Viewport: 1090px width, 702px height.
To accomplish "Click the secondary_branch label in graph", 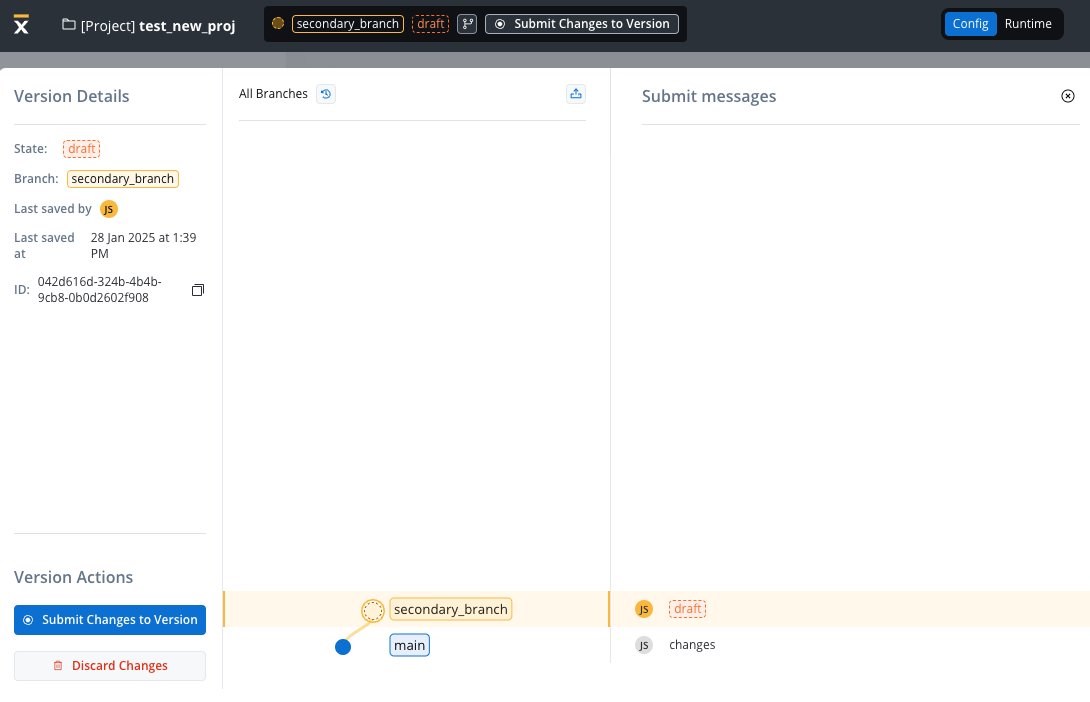I will click(450, 609).
